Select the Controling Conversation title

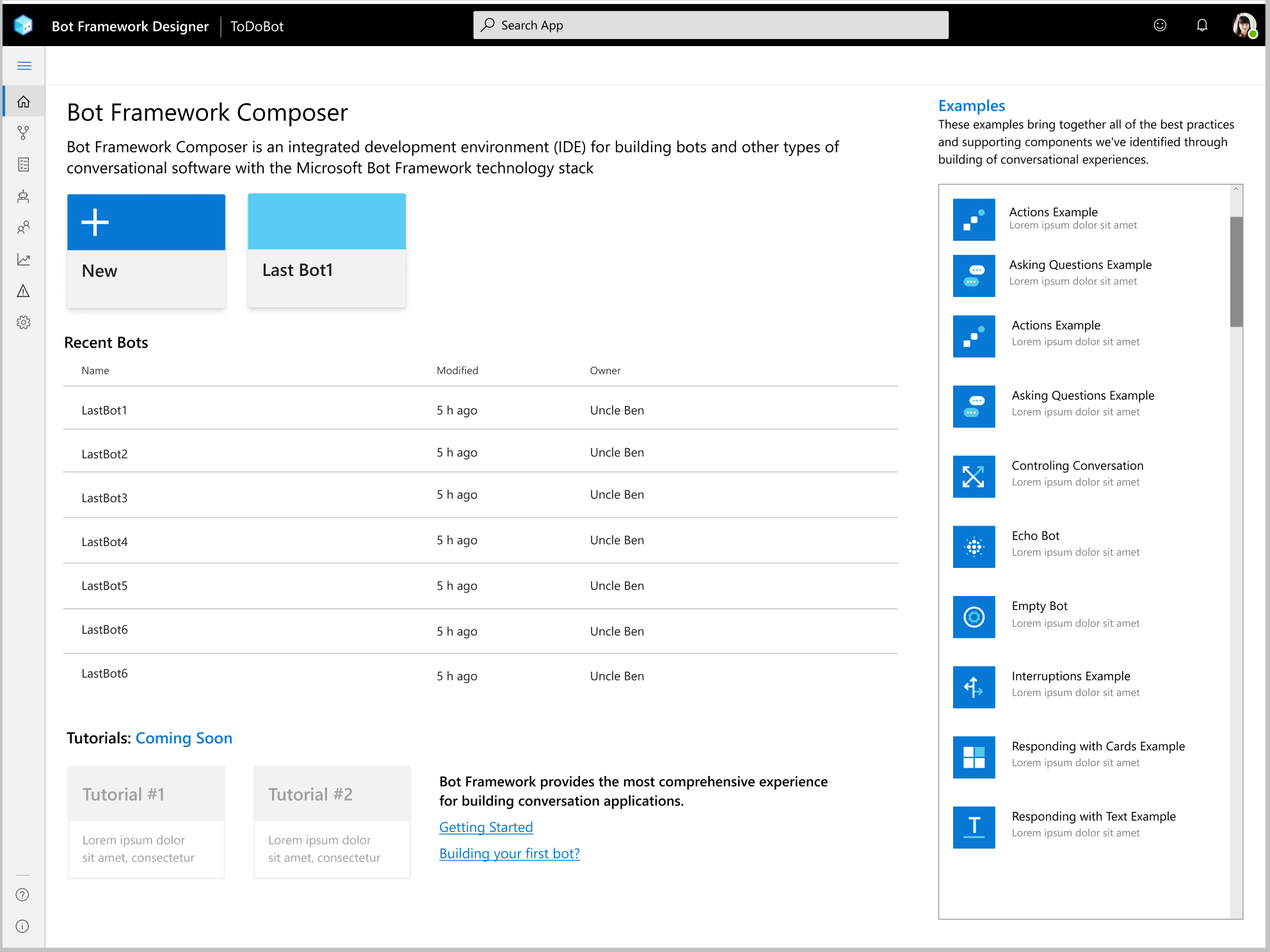1077,465
